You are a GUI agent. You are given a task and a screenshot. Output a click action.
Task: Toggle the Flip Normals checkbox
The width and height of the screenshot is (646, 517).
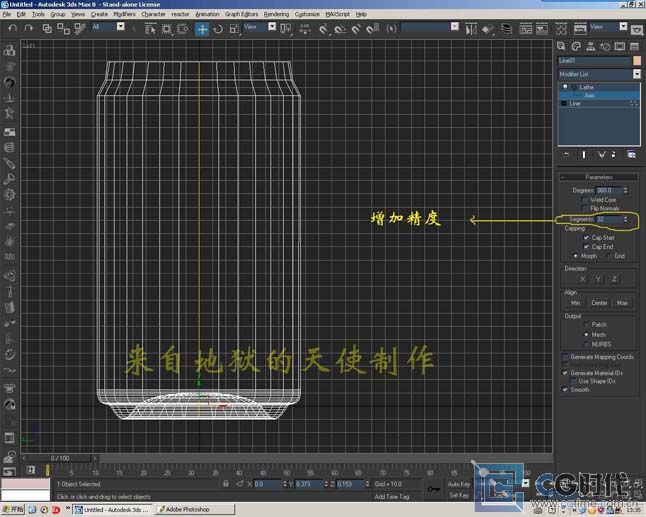coord(586,208)
